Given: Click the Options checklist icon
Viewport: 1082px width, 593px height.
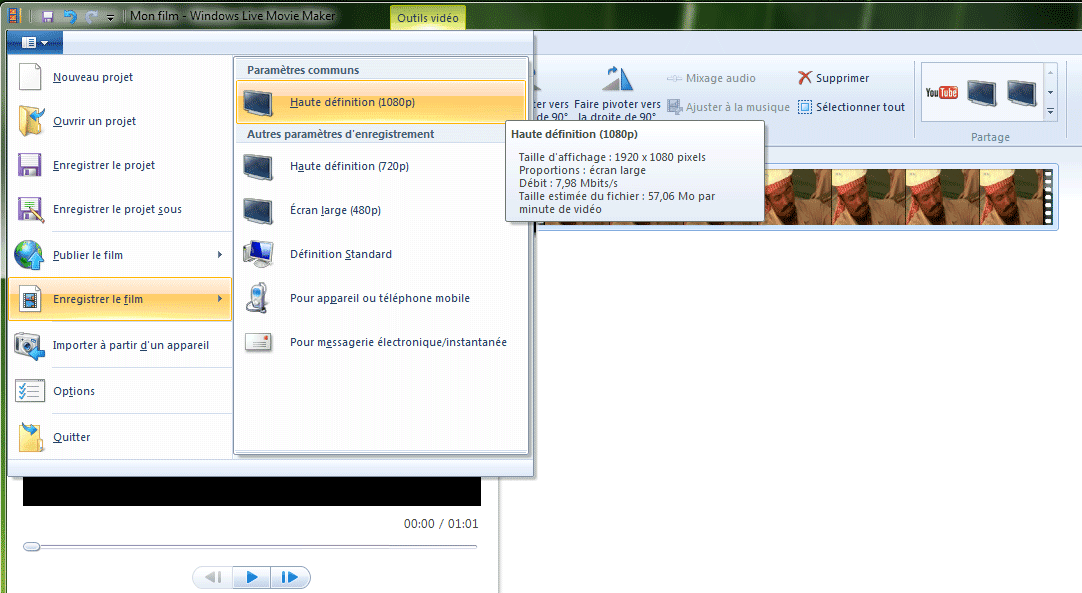Looking at the screenshot, I should (30, 391).
